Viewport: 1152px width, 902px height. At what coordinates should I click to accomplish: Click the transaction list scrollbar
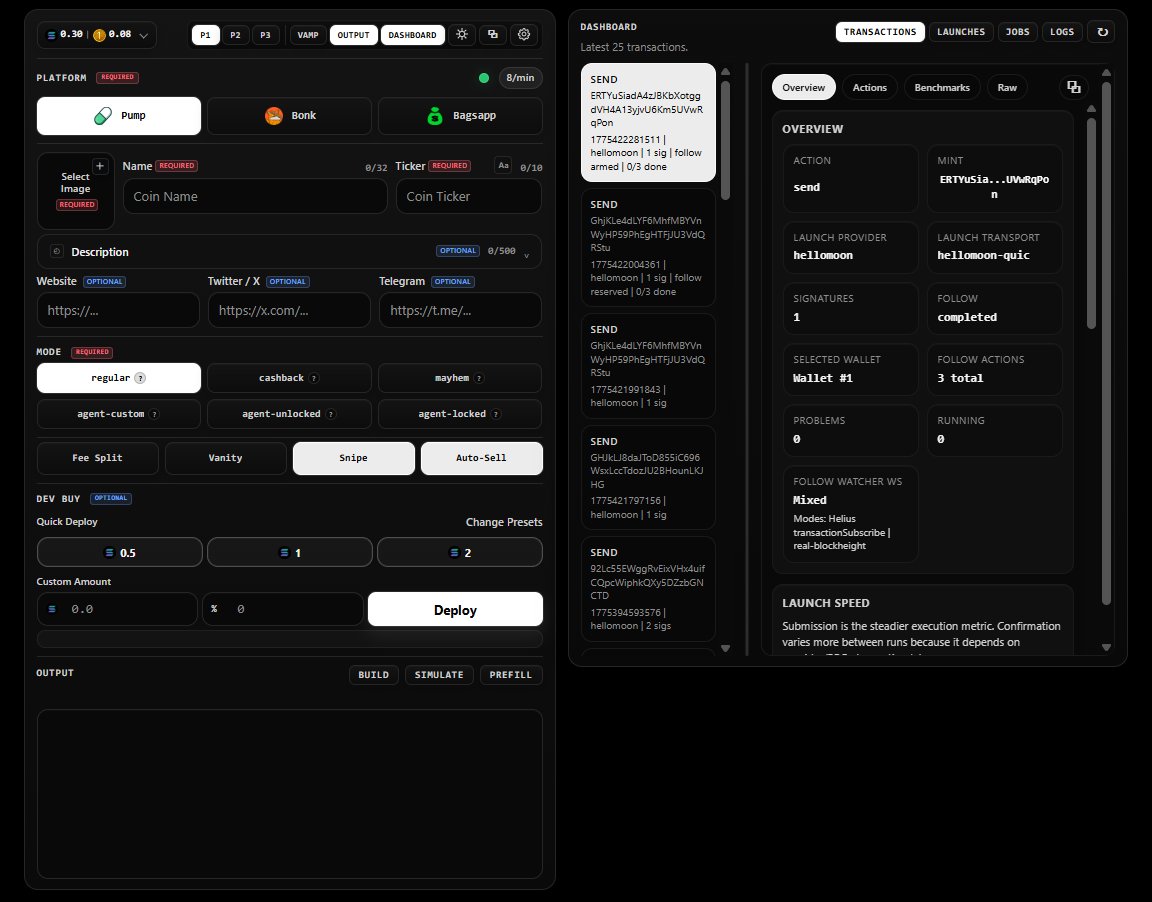click(725, 140)
